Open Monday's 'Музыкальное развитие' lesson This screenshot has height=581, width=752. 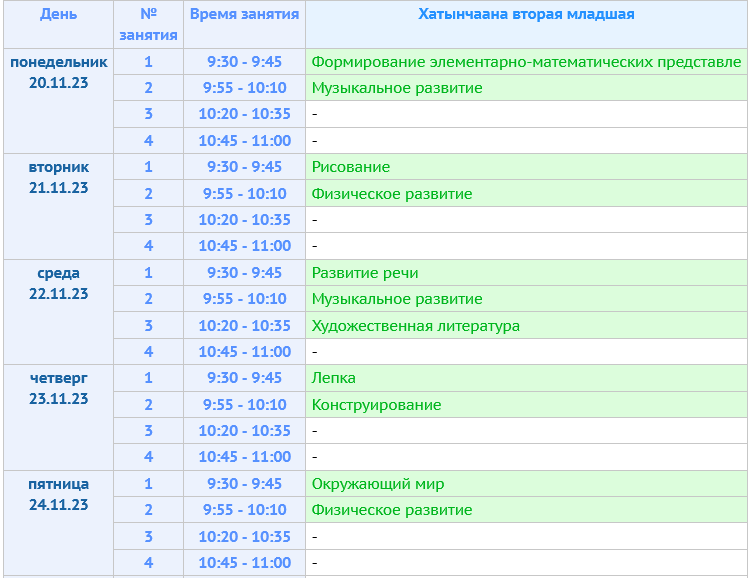(x=397, y=88)
